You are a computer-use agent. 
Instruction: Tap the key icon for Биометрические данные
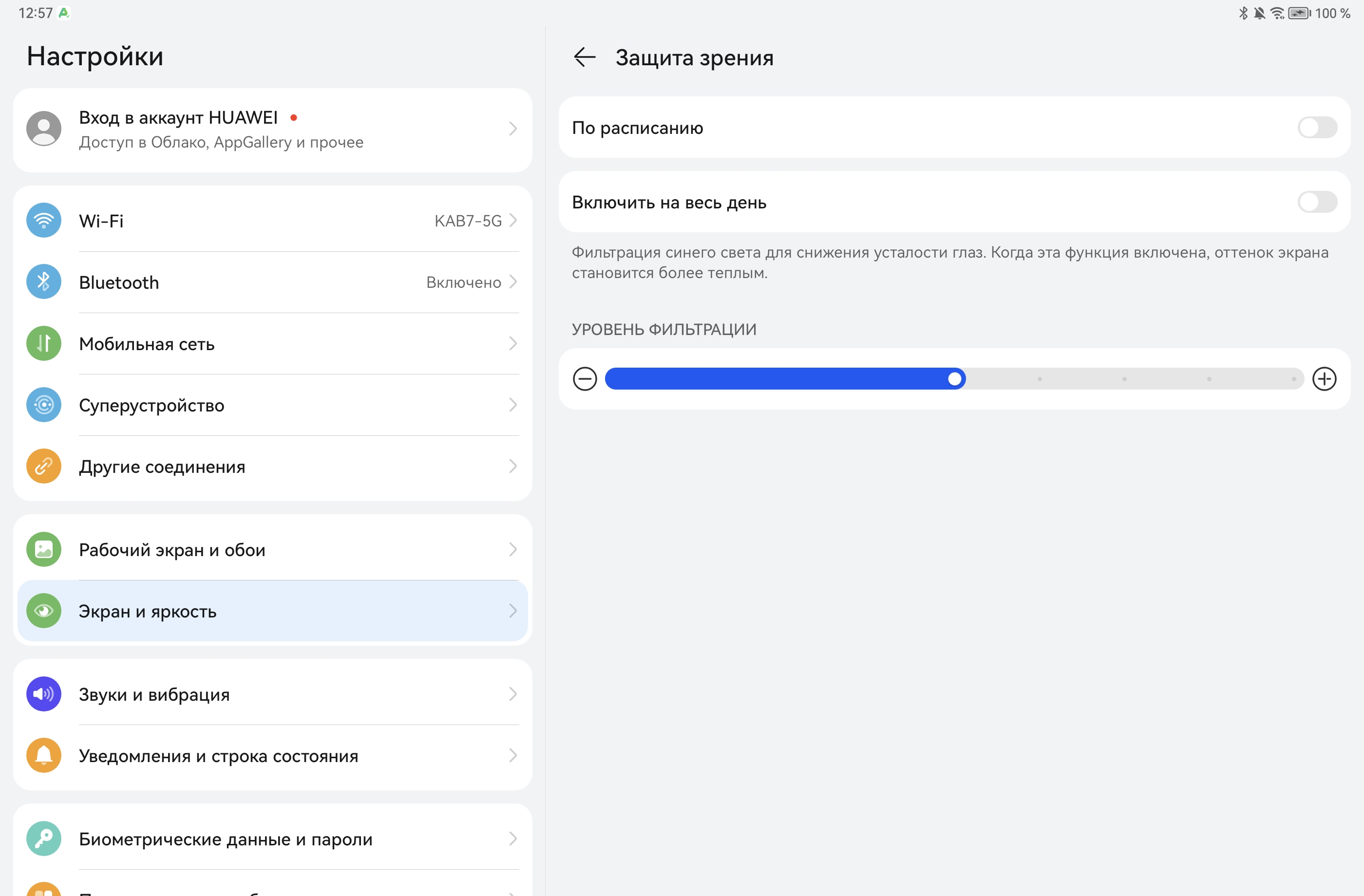43,839
